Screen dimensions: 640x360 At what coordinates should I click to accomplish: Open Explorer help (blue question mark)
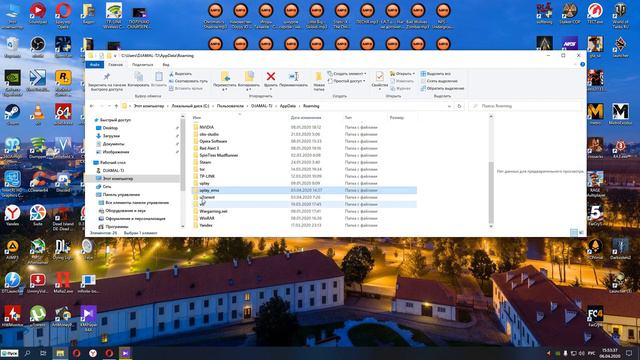[x=582, y=64]
